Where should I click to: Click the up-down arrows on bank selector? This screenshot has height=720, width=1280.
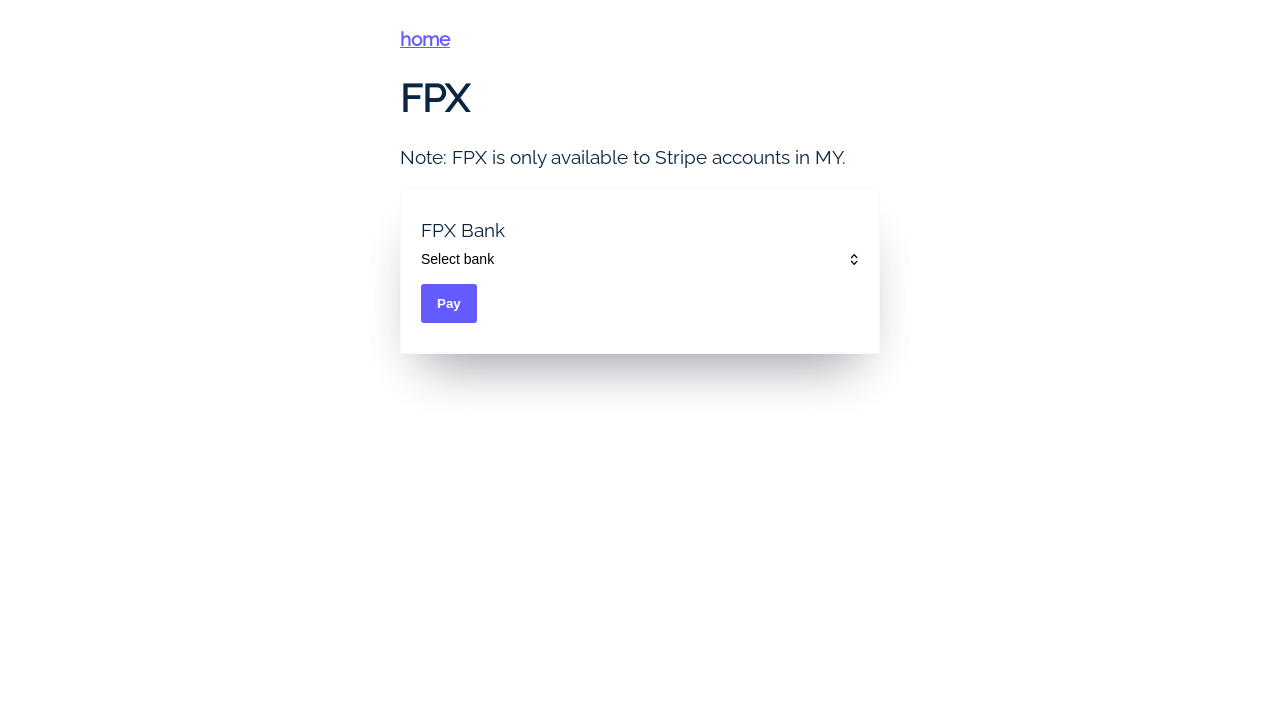(854, 259)
